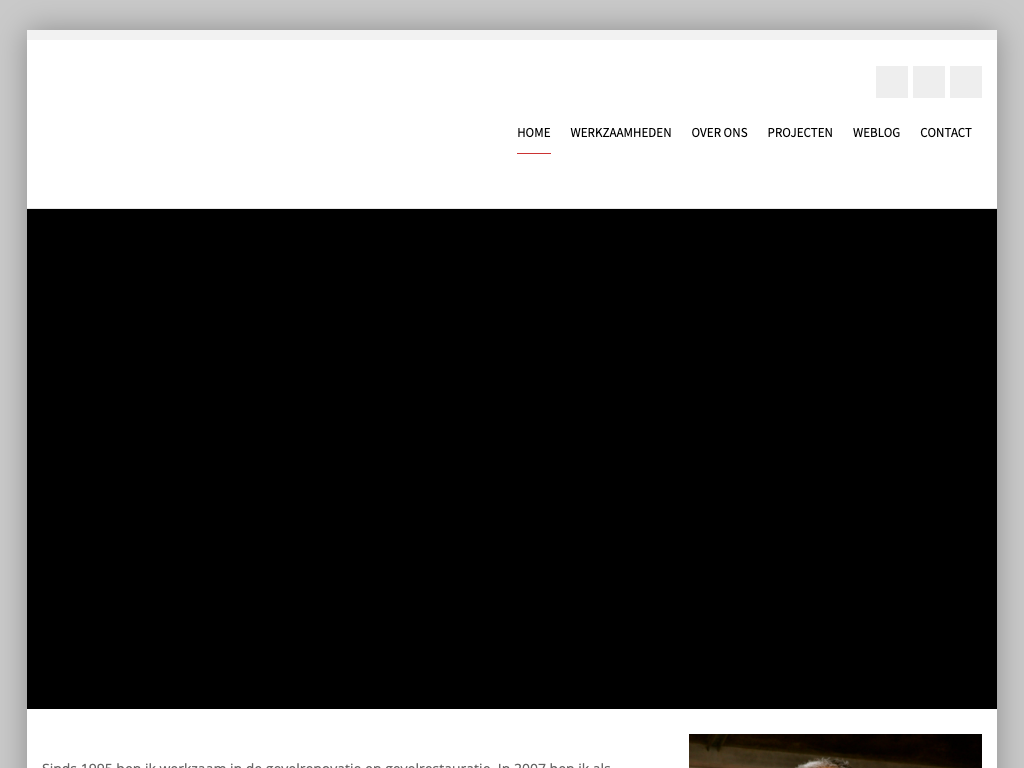1024x768 pixels.
Task: Click the large black hero banner
Action: point(511,458)
